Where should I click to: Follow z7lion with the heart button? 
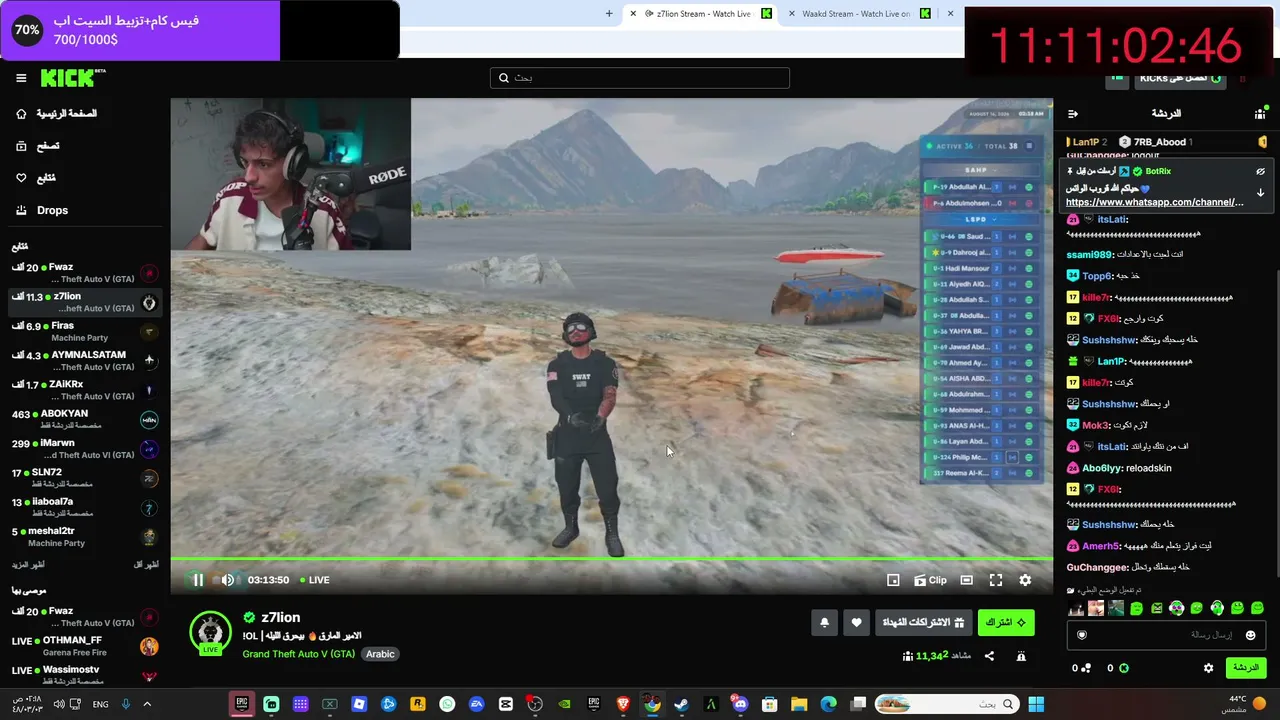pyautogui.click(x=856, y=622)
